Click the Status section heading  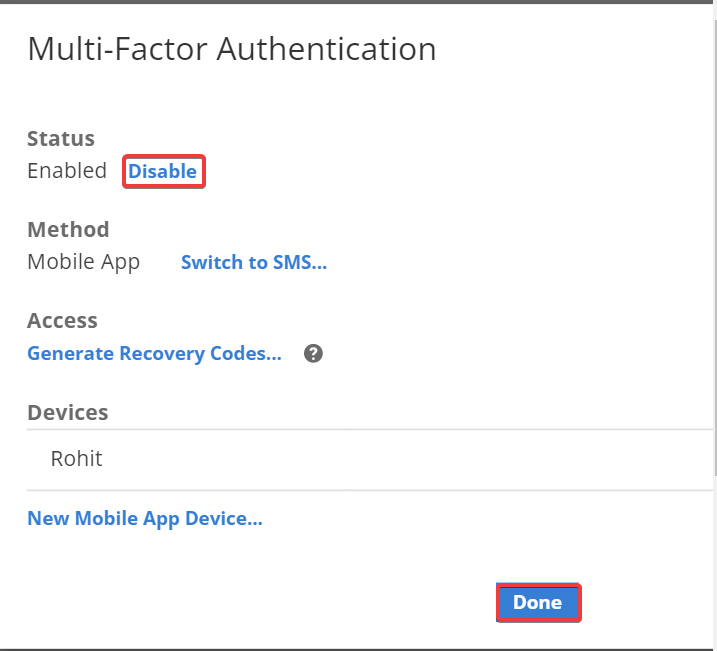click(61, 139)
